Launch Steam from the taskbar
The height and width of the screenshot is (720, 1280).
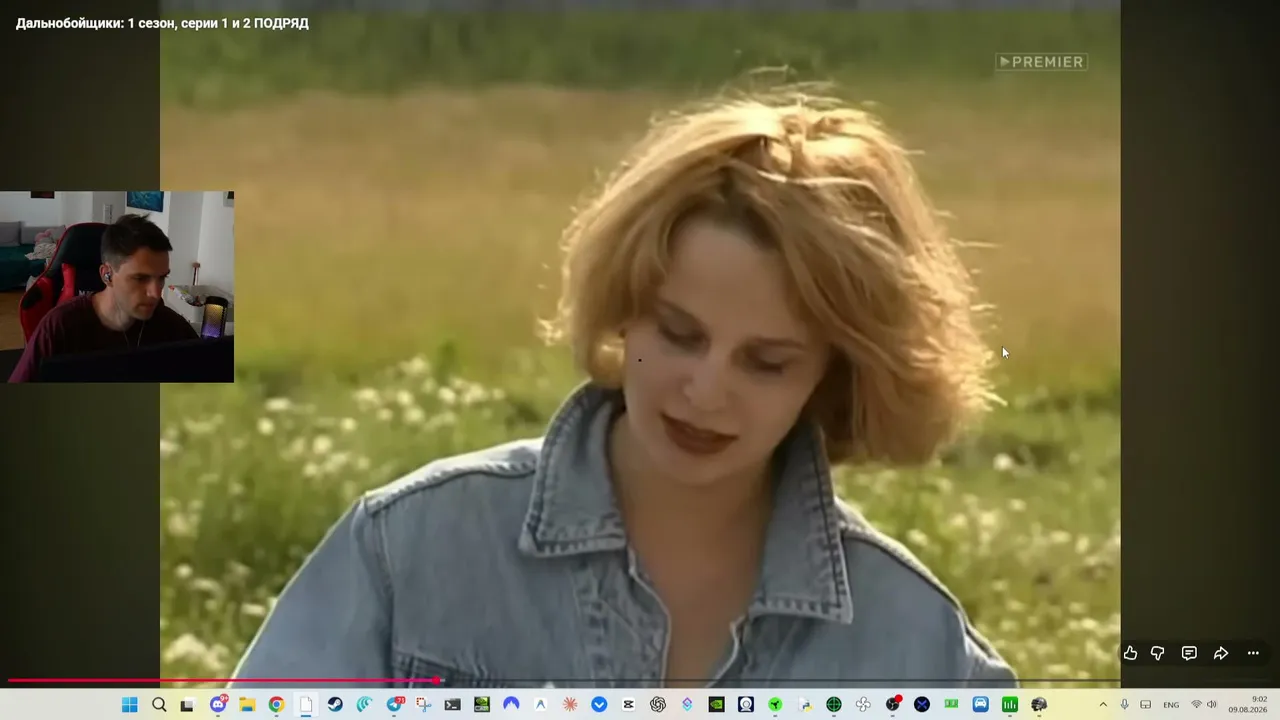tap(335, 705)
